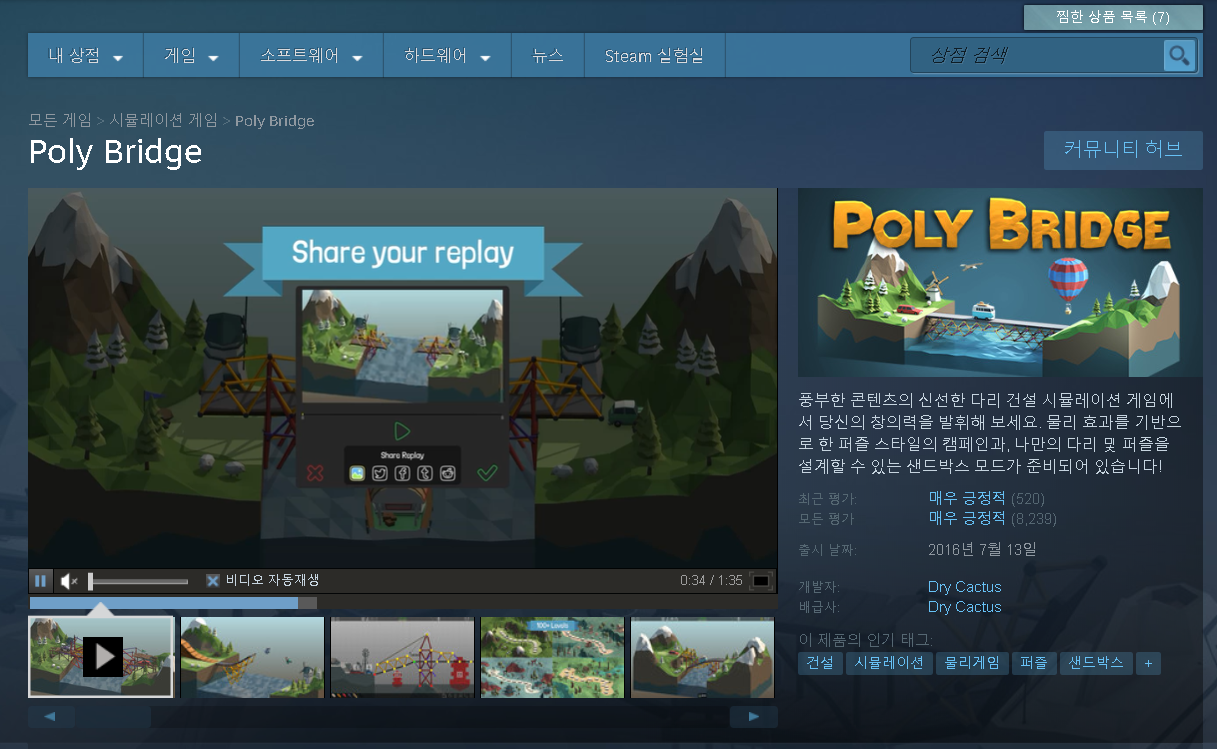Toggle fullscreen for the video player
The height and width of the screenshot is (749, 1217).
pyautogui.click(x=761, y=581)
